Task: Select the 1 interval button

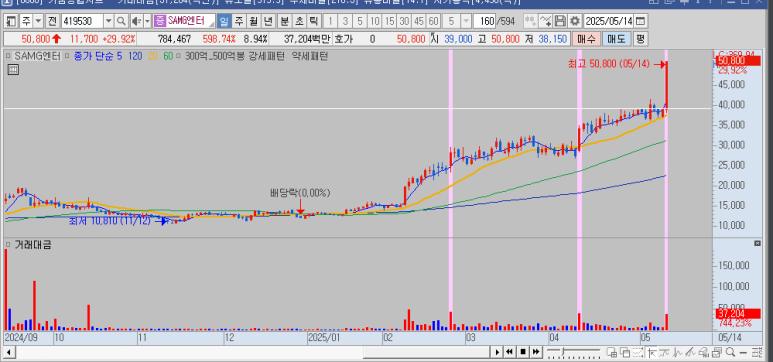Action: [x=330, y=21]
